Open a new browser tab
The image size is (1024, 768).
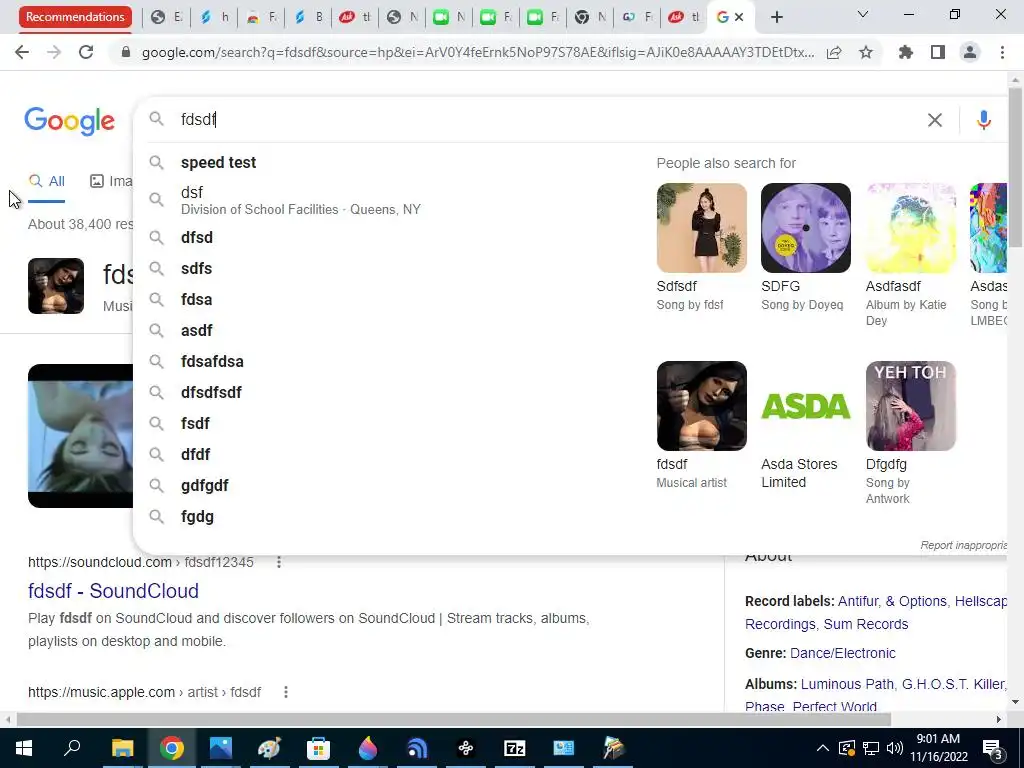[776, 17]
